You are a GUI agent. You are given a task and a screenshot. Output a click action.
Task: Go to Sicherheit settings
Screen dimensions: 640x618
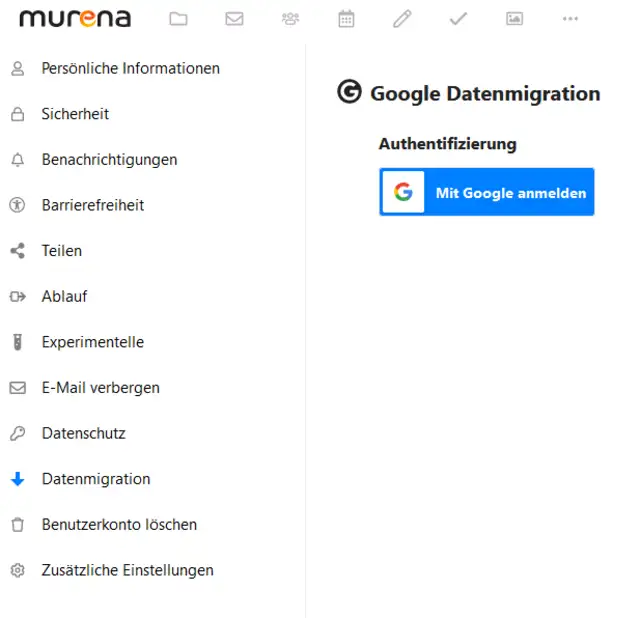75,114
